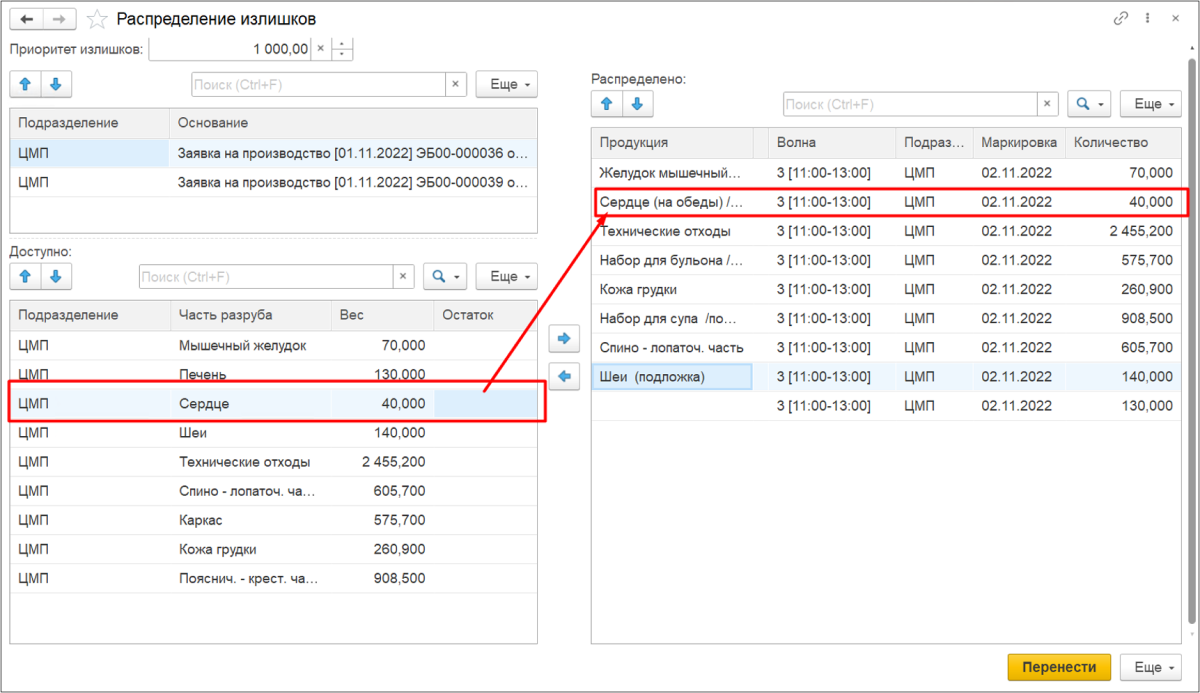Open the magnifier search dropdown in Распределено
1200x693 pixels.
pos(1089,104)
